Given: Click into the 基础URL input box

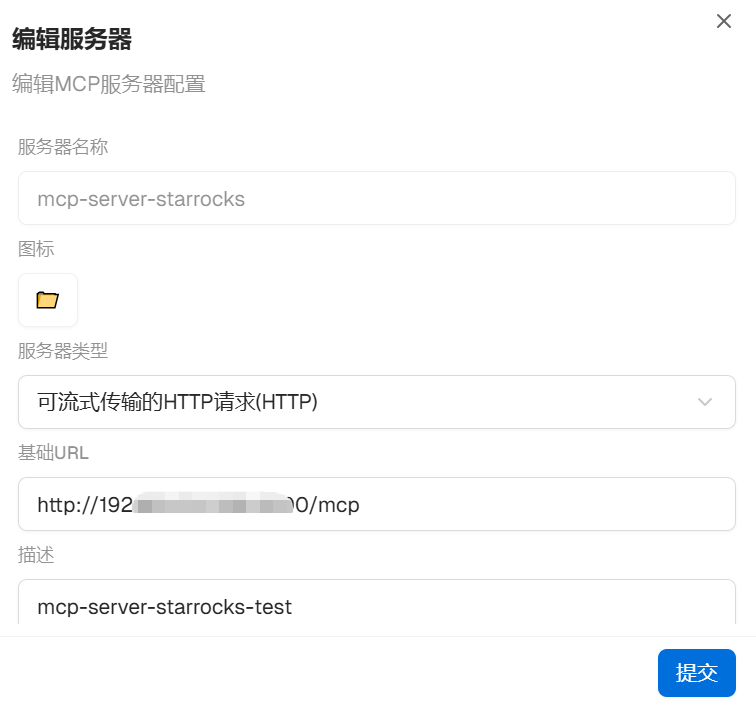Looking at the screenshot, I should tap(377, 504).
